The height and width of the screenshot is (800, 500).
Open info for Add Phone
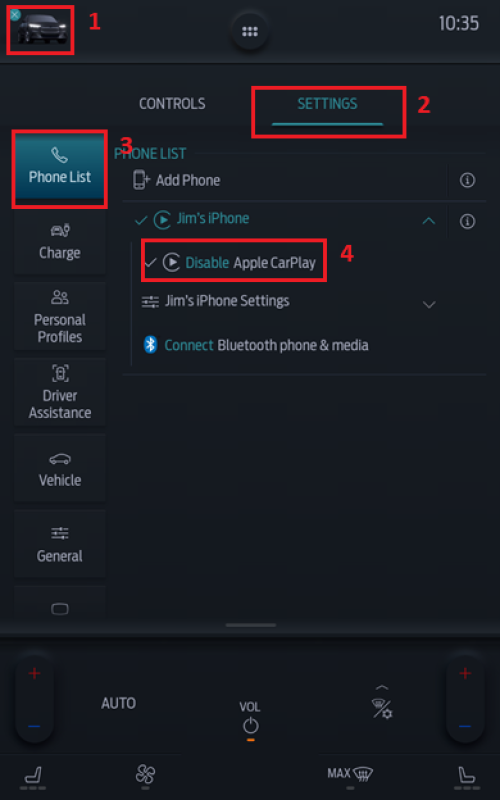tap(467, 180)
